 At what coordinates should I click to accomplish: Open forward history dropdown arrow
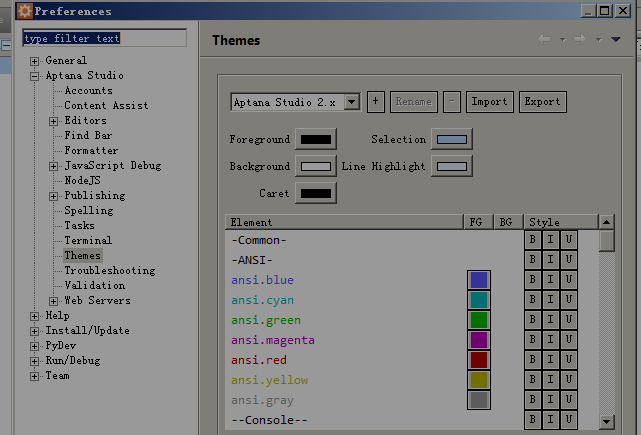click(x=598, y=40)
